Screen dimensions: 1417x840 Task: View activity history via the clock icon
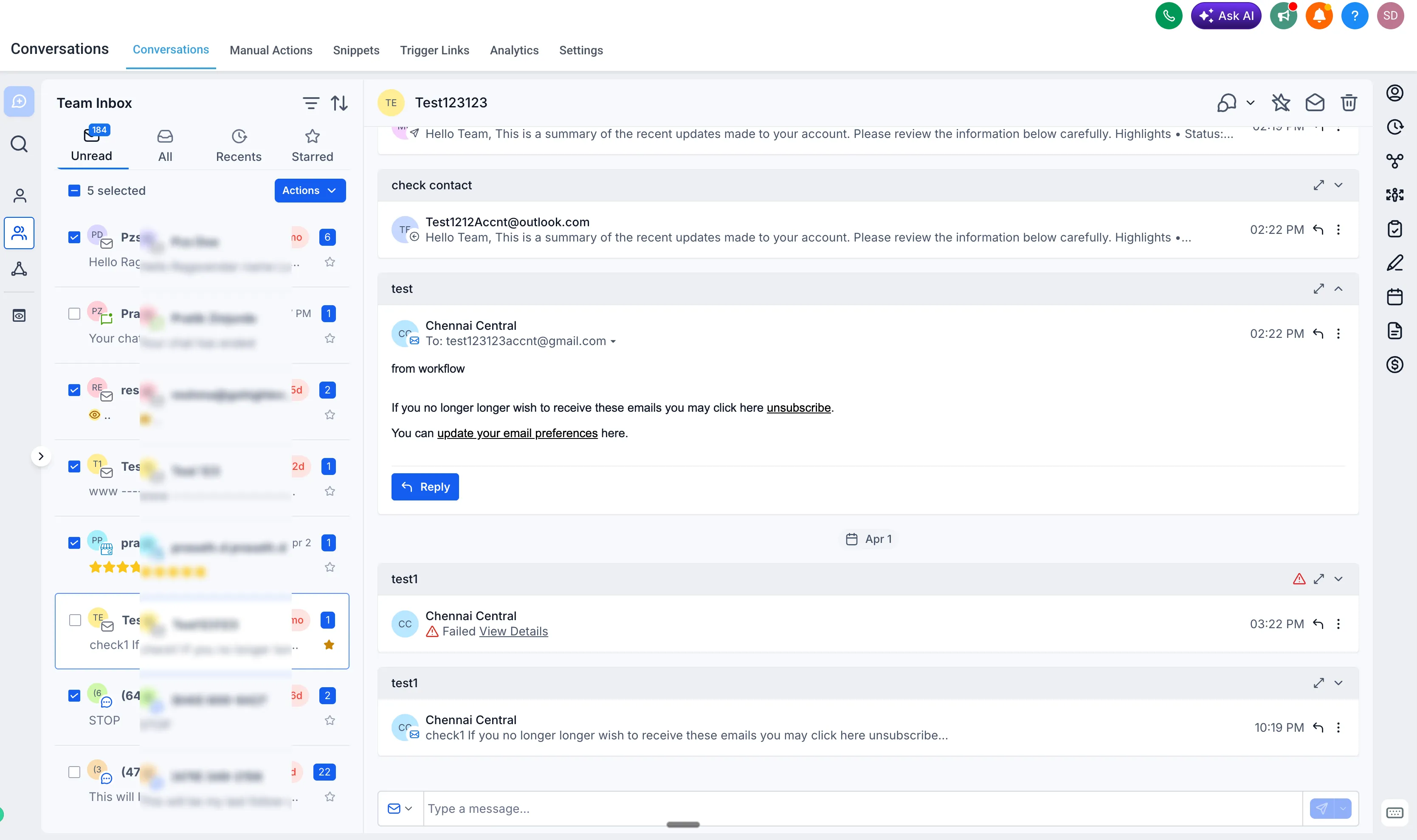1395,127
